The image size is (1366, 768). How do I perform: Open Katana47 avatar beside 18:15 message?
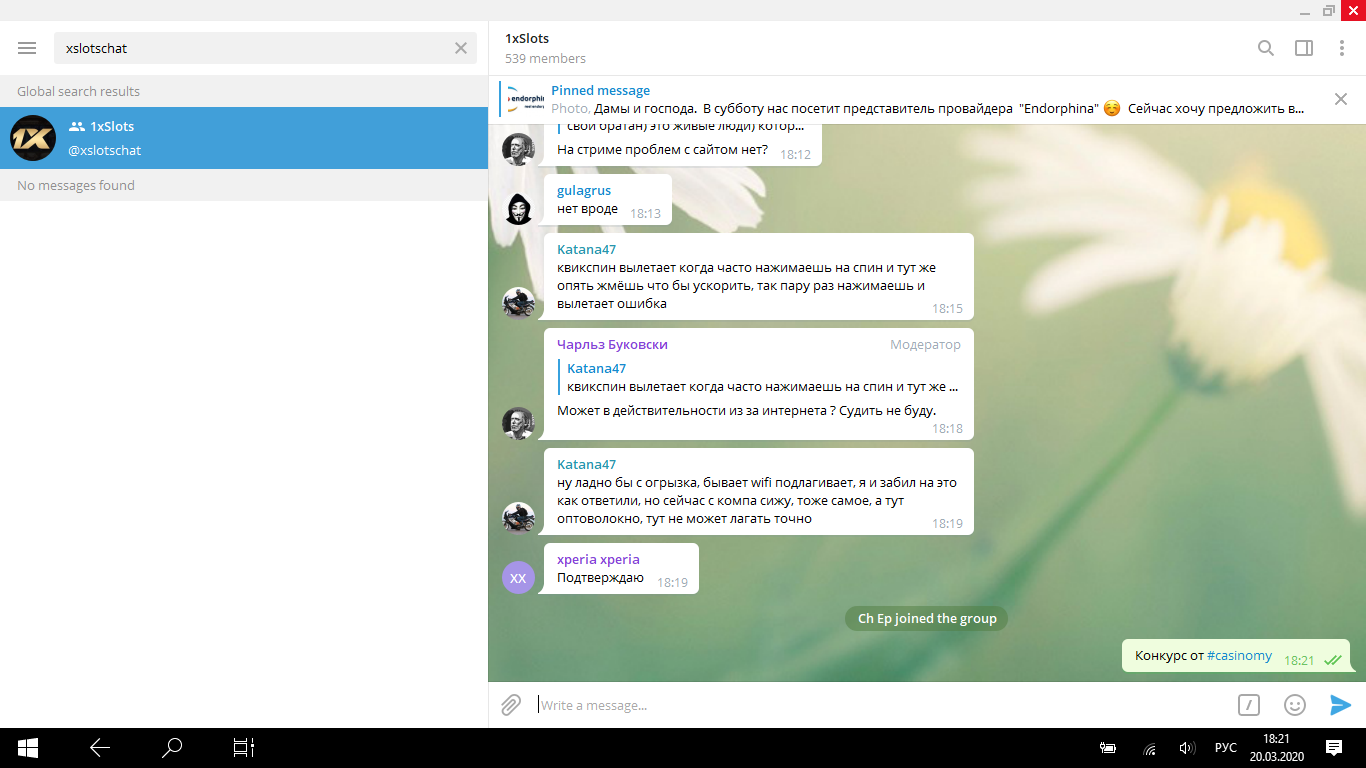point(518,303)
